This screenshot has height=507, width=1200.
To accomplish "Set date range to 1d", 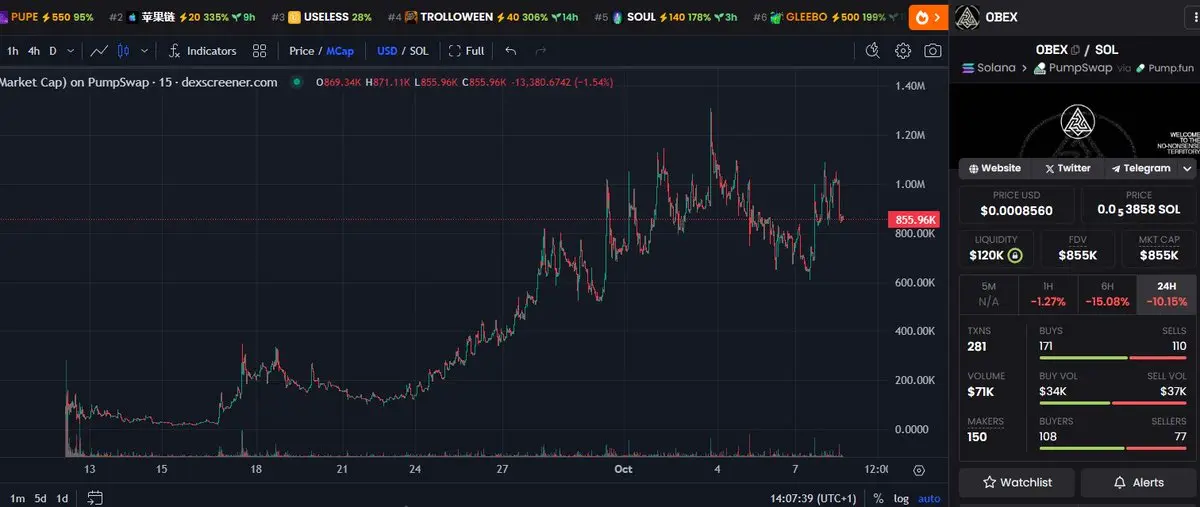I will pos(62,497).
